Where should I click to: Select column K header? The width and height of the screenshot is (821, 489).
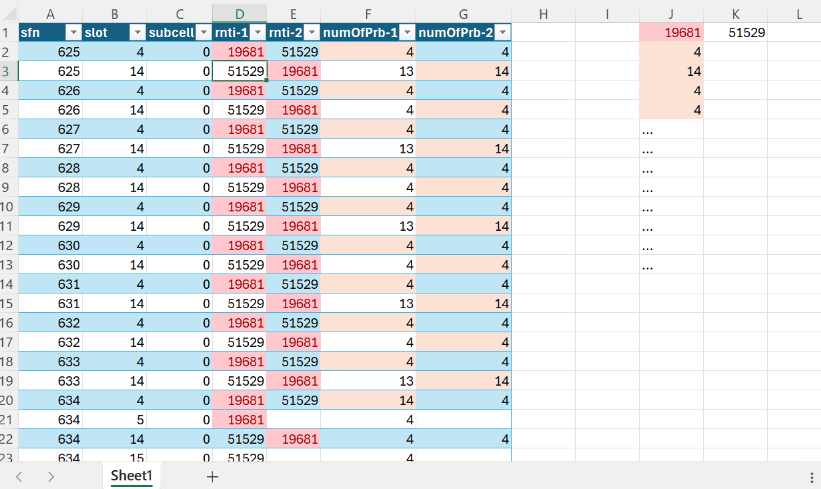(736, 14)
